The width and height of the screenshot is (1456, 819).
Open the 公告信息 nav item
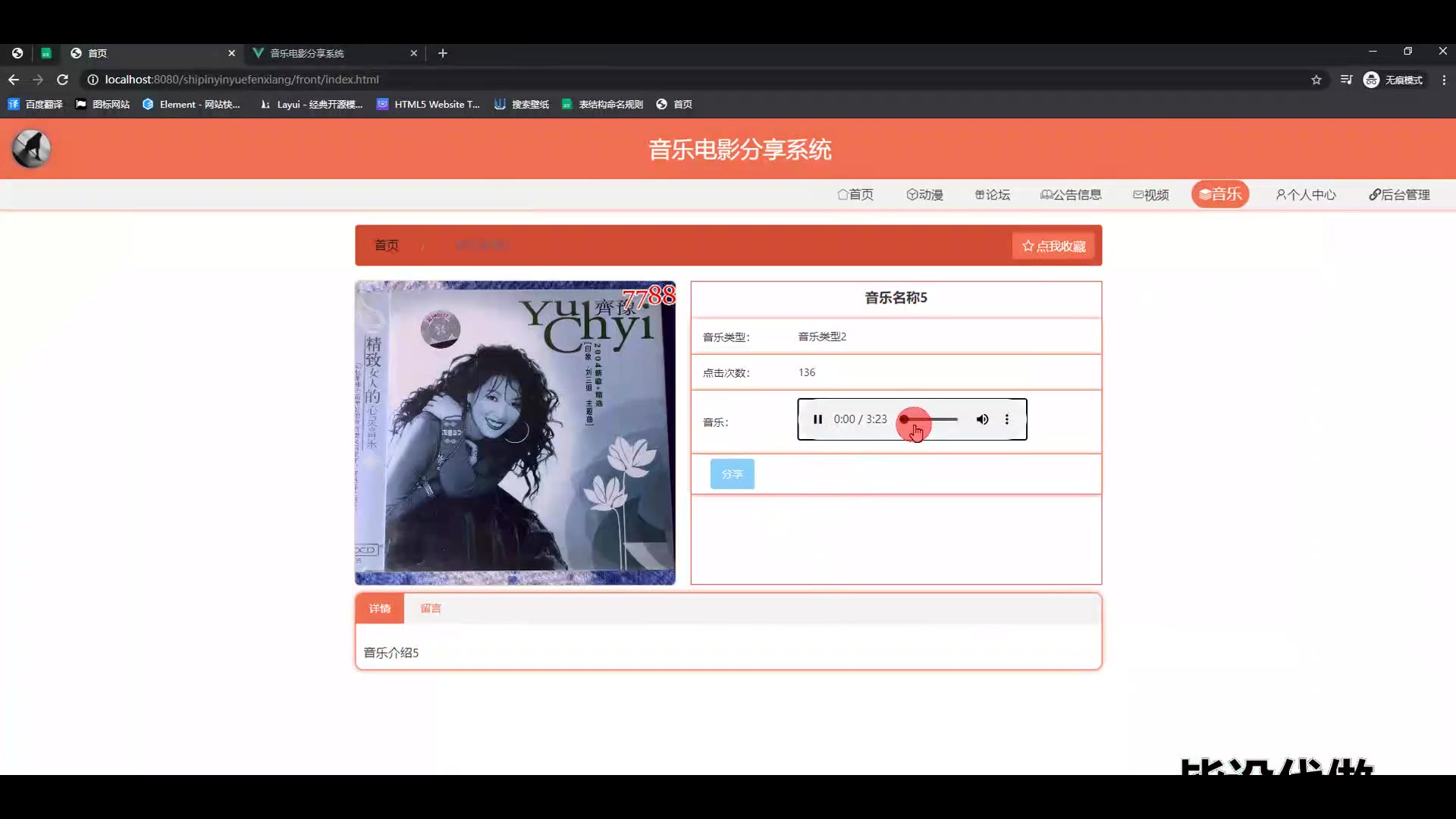coord(1071,195)
